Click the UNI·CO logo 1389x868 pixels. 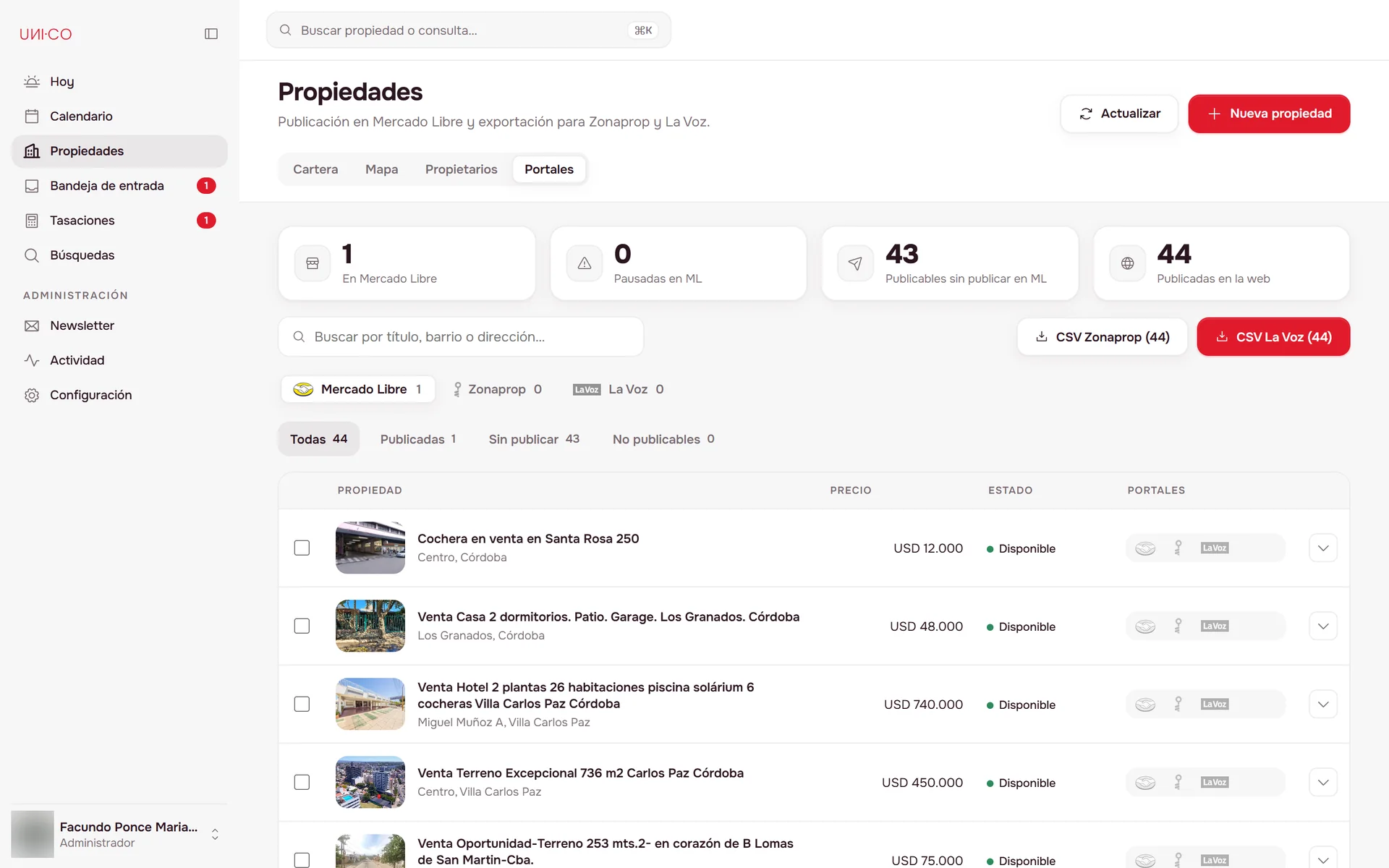(x=46, y=34)
